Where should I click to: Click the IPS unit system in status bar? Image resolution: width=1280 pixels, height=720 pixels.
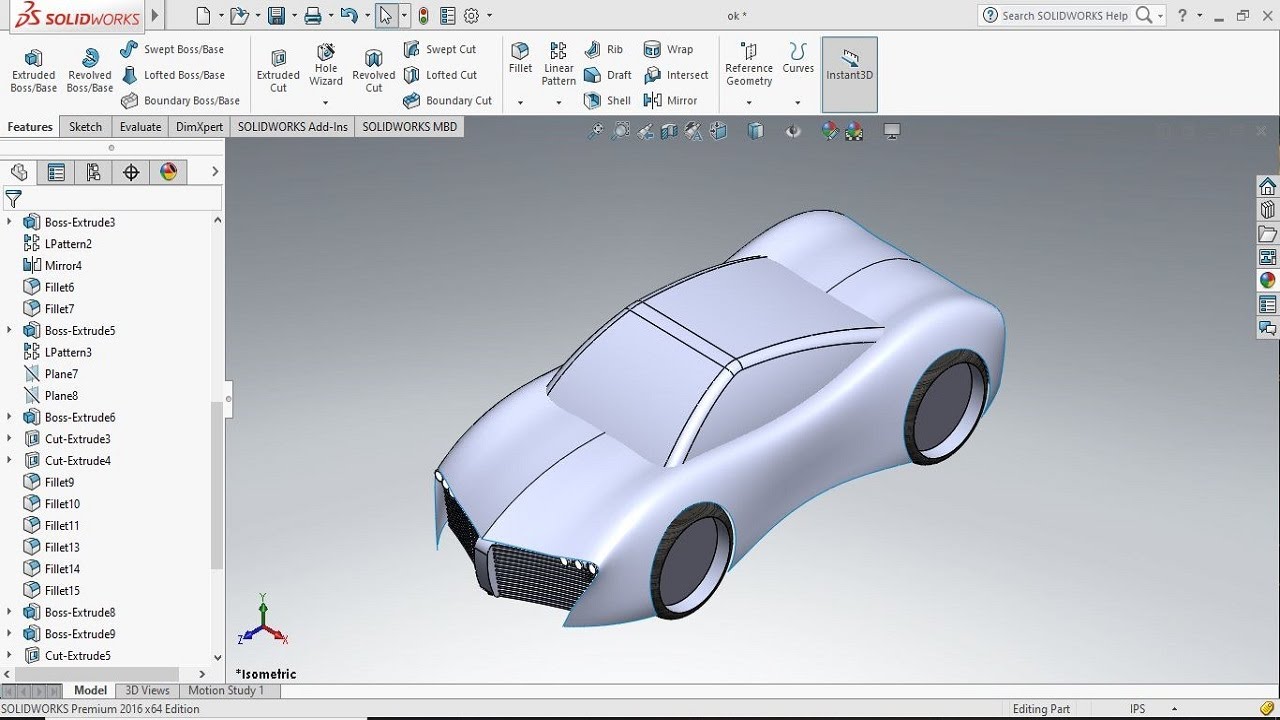tap(1138, 709)
